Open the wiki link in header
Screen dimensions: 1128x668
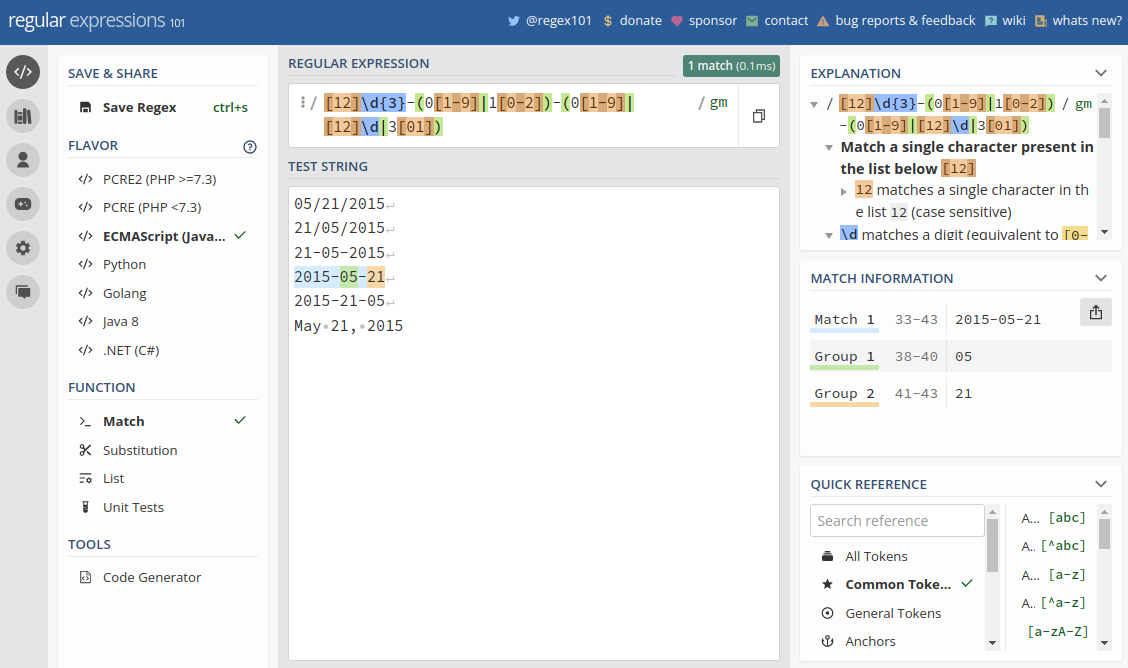(1006, 21)
